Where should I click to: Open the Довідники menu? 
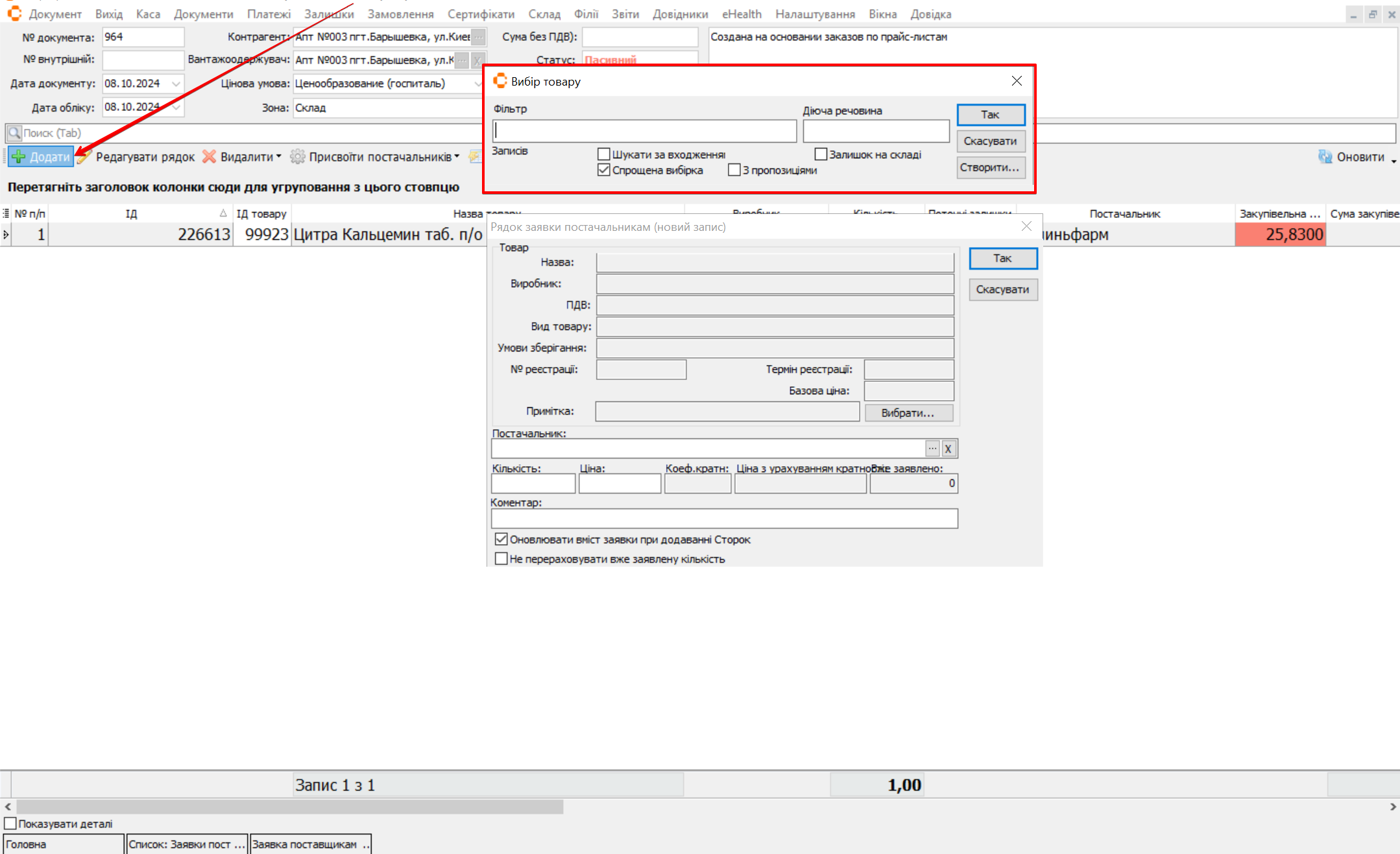click(x=680, y=14)
